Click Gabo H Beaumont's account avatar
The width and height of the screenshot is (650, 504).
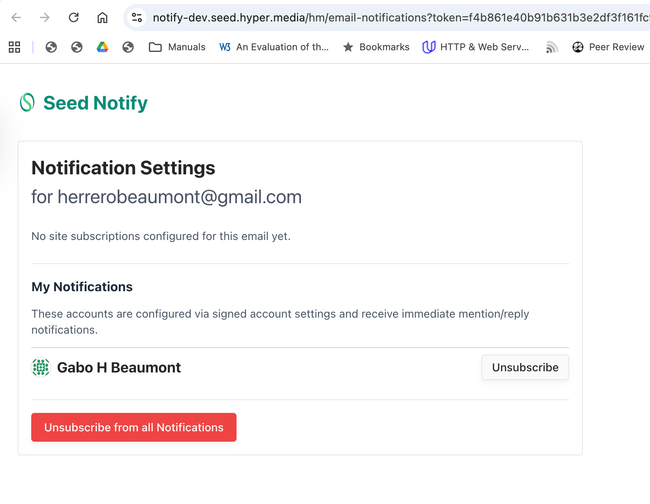[41, 368]
